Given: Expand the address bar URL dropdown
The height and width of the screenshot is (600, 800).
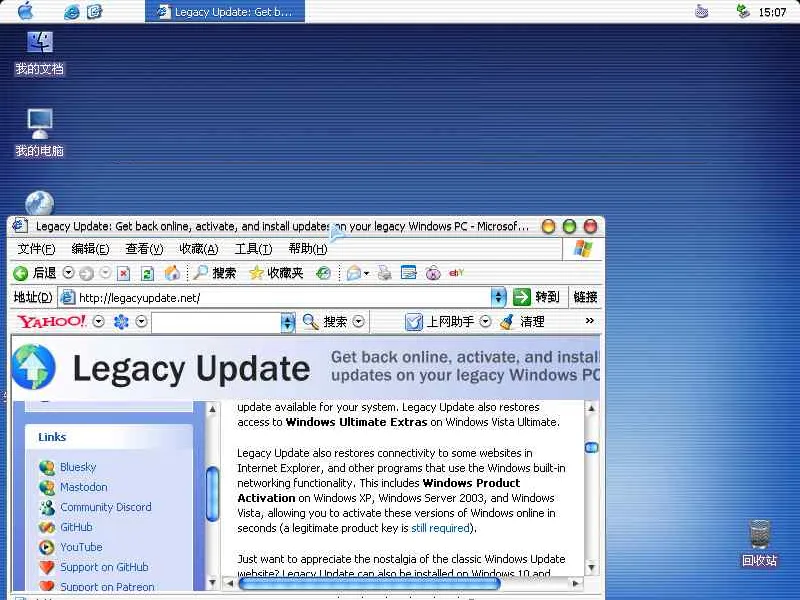Looking at the screenshot, I should click(498, 297).
